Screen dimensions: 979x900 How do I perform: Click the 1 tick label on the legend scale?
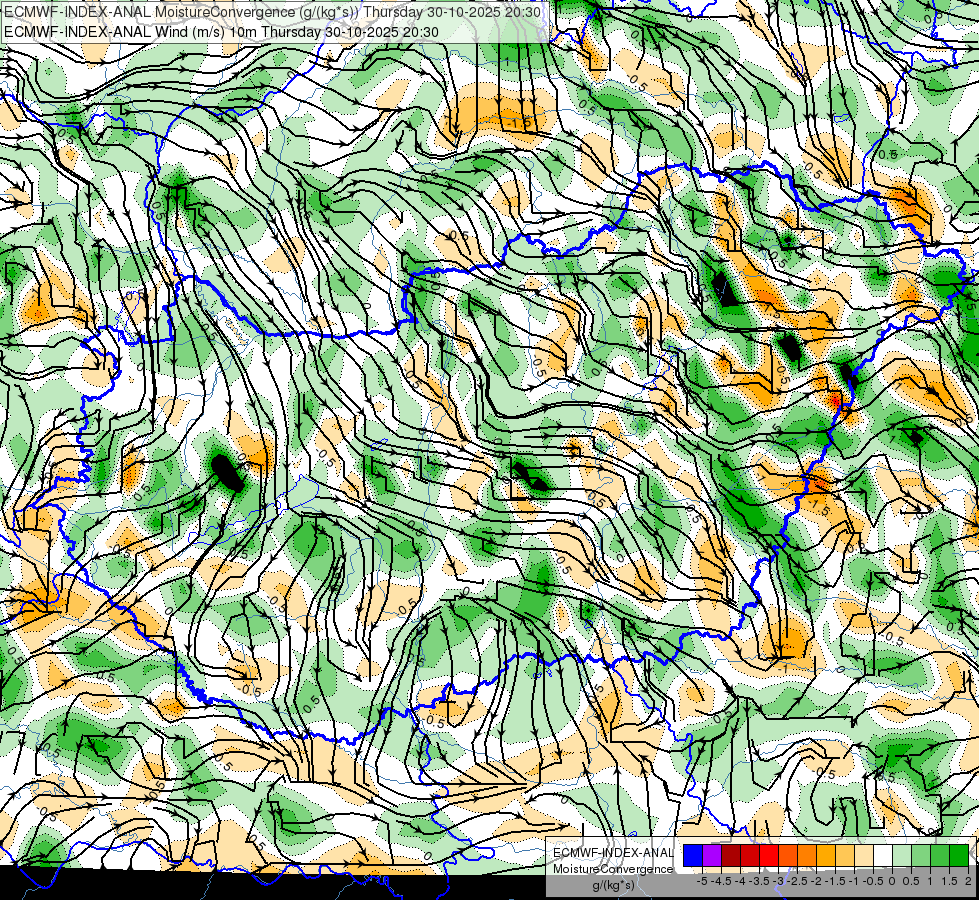pos(930,881)
